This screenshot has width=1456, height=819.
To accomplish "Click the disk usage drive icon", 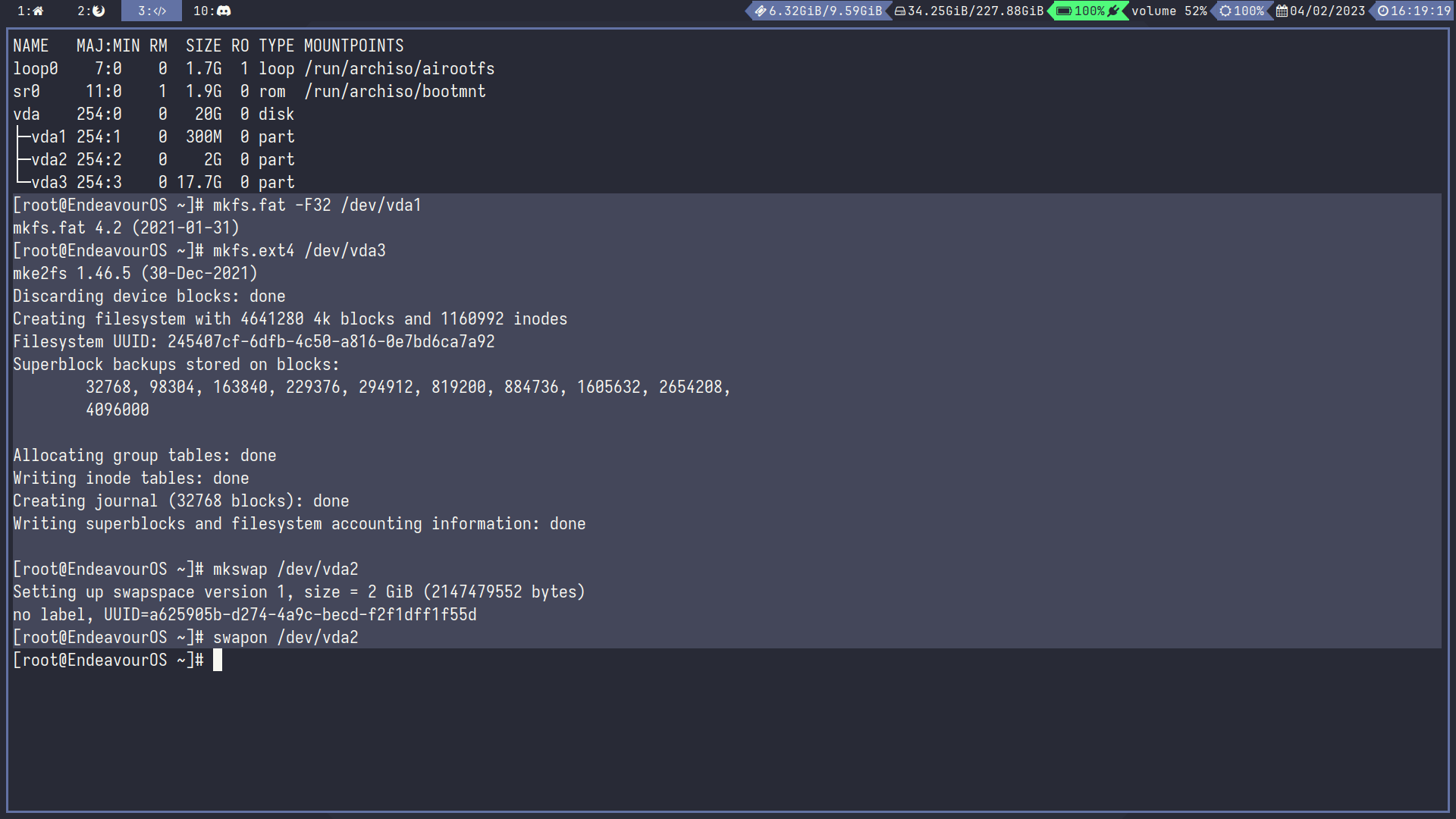I will tap(900, 11).
